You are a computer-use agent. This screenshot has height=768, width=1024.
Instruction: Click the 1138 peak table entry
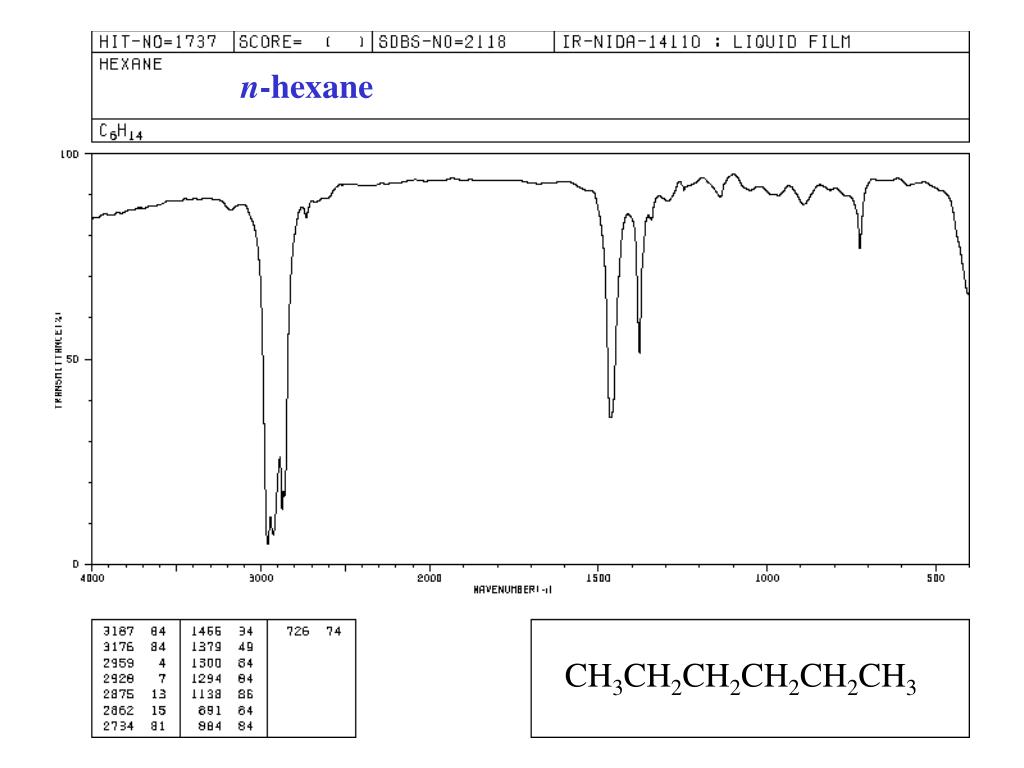coord(206,694)
